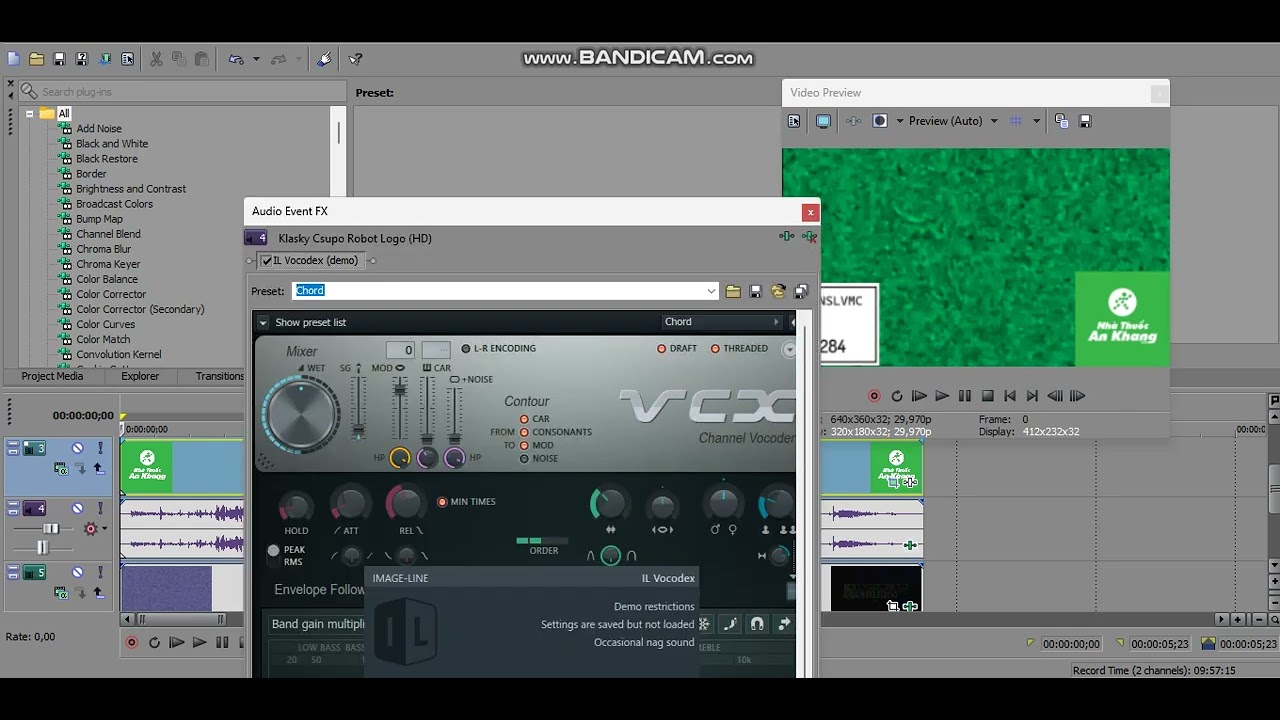Click the Klasky Csupo Robot Logo (HD) title
1280x720 pixels.
coord(355,238)
